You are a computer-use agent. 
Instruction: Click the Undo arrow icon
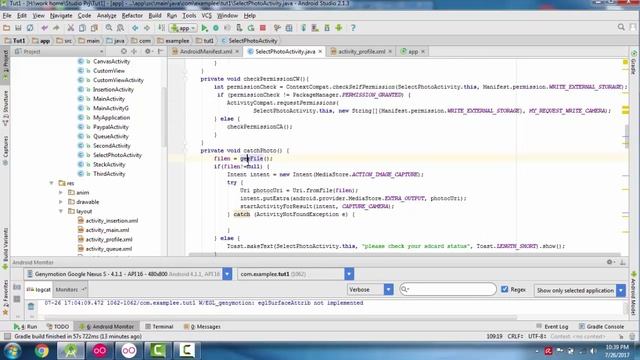point(44,28)
